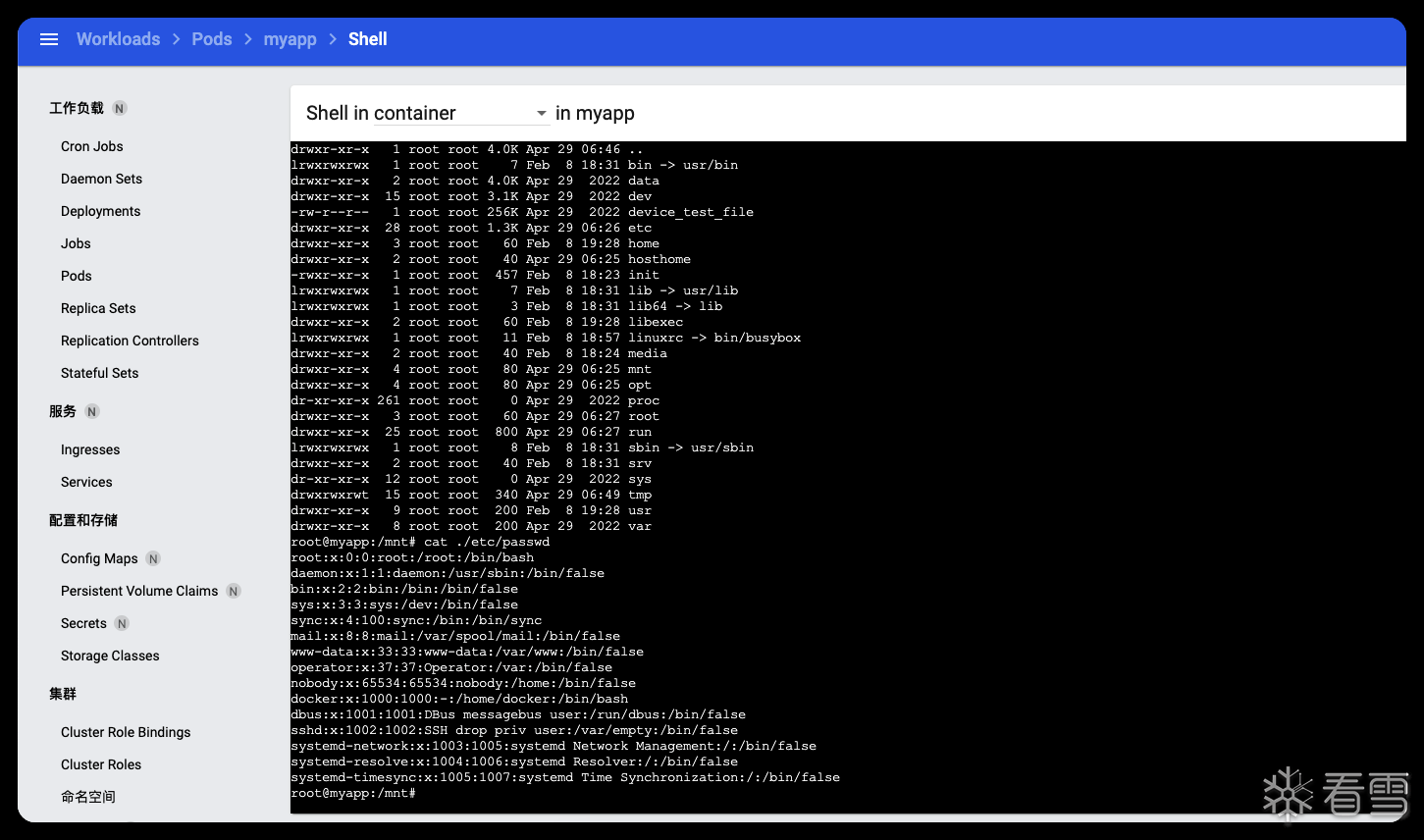Image resolution: width=1424 pixels, height=840 pixels.
Task: Click the 'sbin -> usr/sbin' listing row
Action: pos(522,447)
